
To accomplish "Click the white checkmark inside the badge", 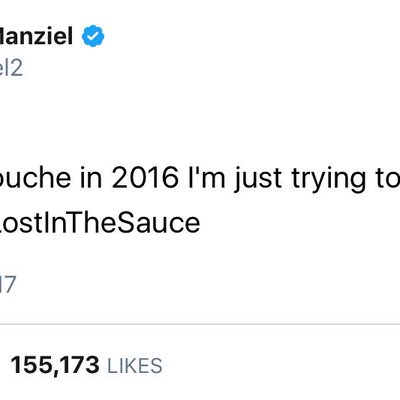I will (94, 36).
